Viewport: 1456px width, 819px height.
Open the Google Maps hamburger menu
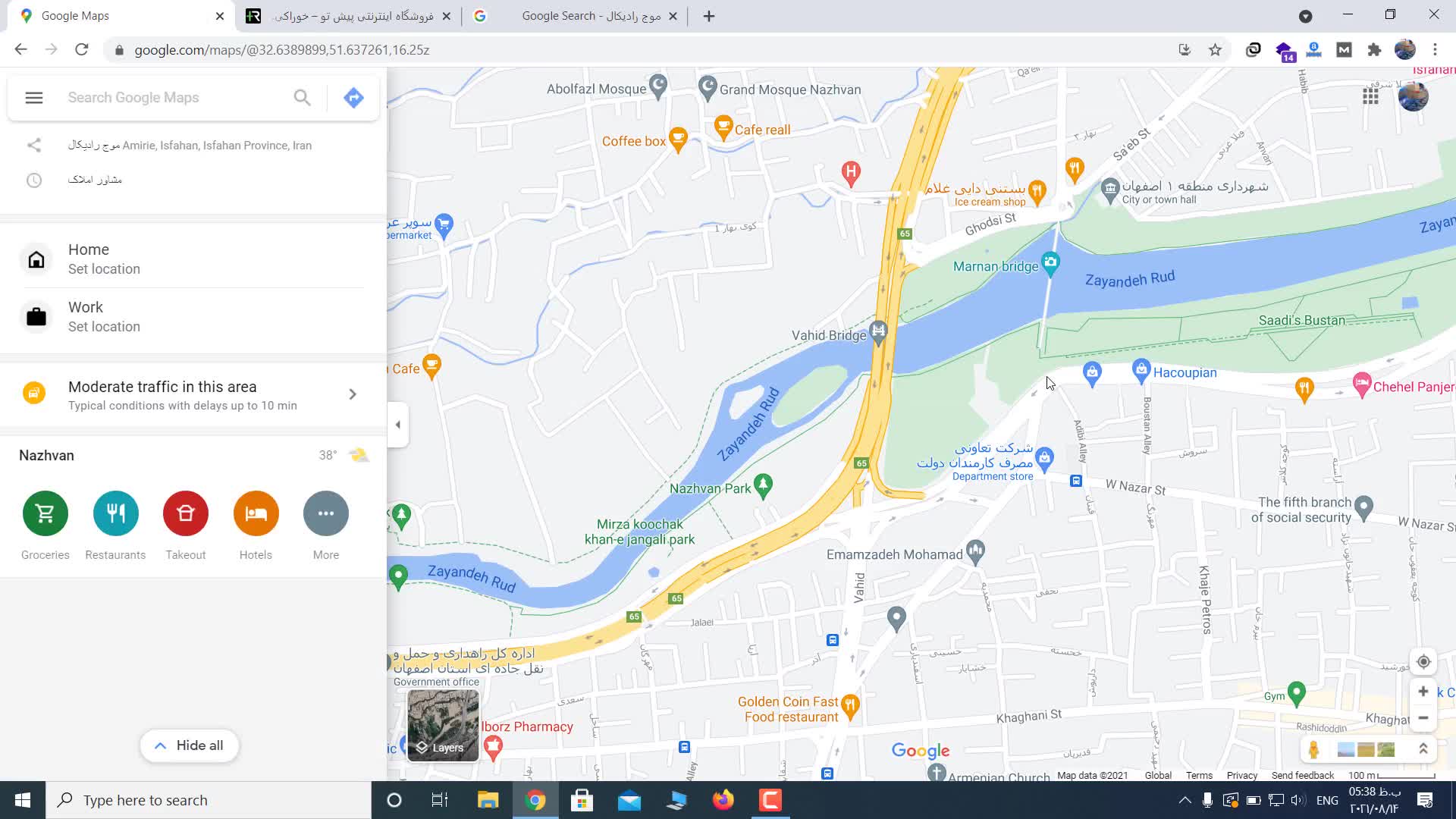pos(34,98)
